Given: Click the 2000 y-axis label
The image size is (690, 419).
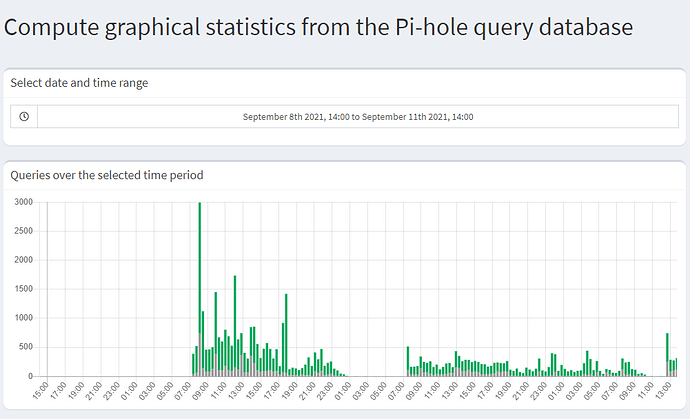Looking at the screenshot, I should tap(24, 260).
